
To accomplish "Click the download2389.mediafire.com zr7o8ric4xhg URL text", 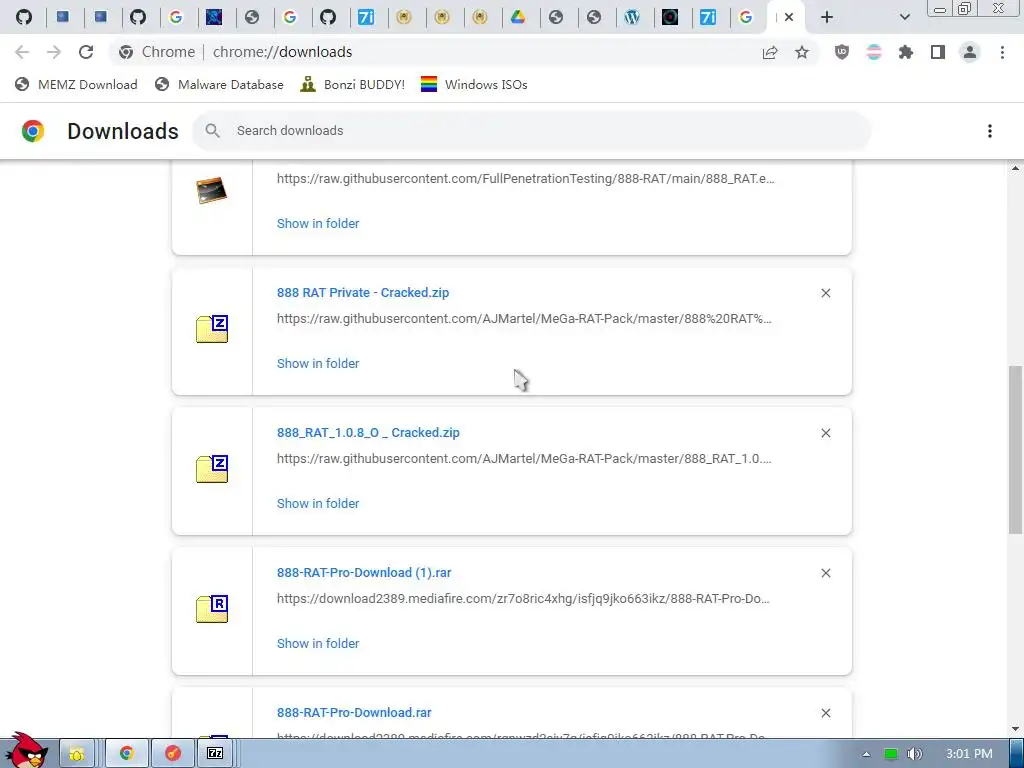I will [523, 598].
